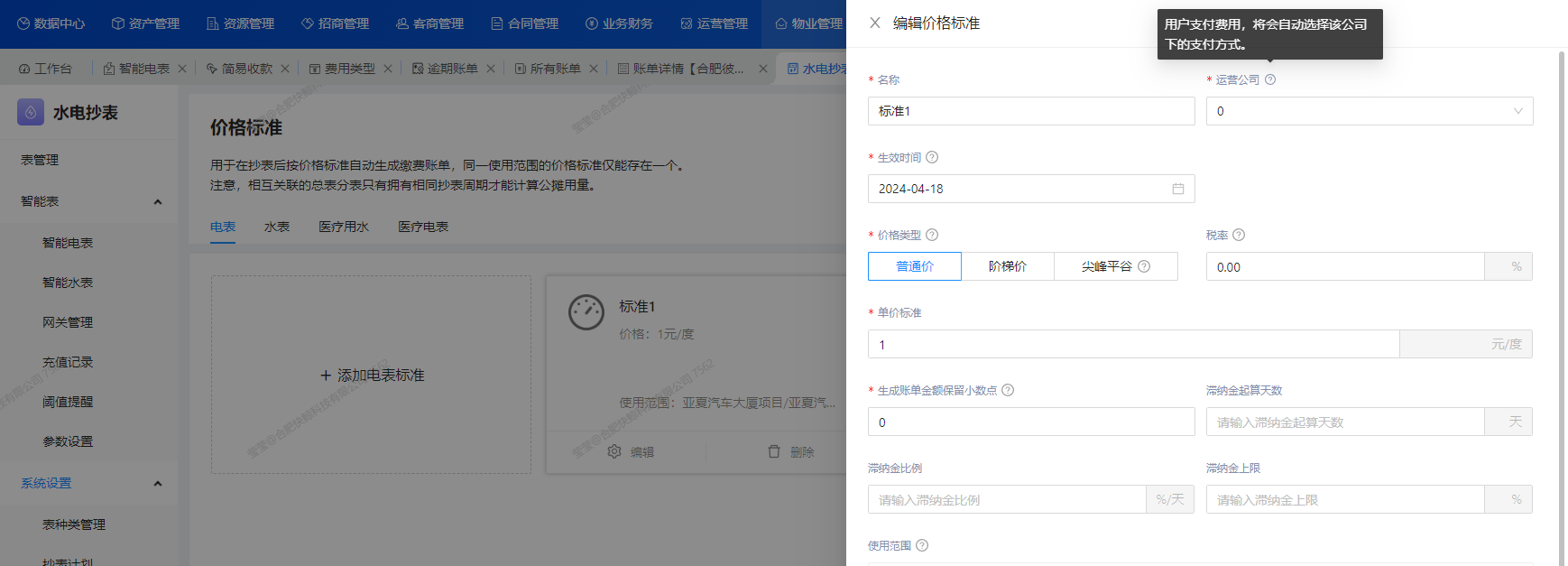Click the drawer vertical scrollbar
Image resolution: width=1568 pixels, height=566 pixels.
1562,307
